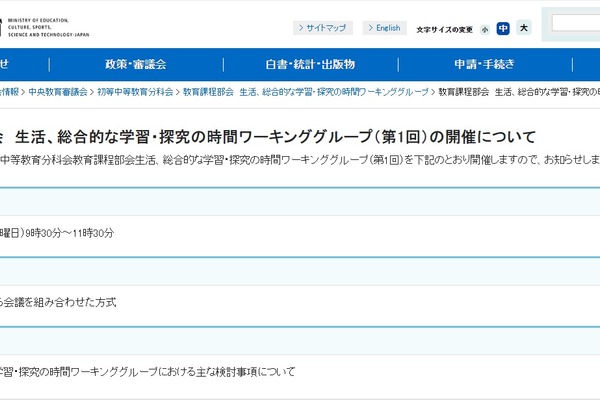This screenshot has width=600, height=400.
Task: Open the 白書・統計・出版物 menu
Action: 309,65
